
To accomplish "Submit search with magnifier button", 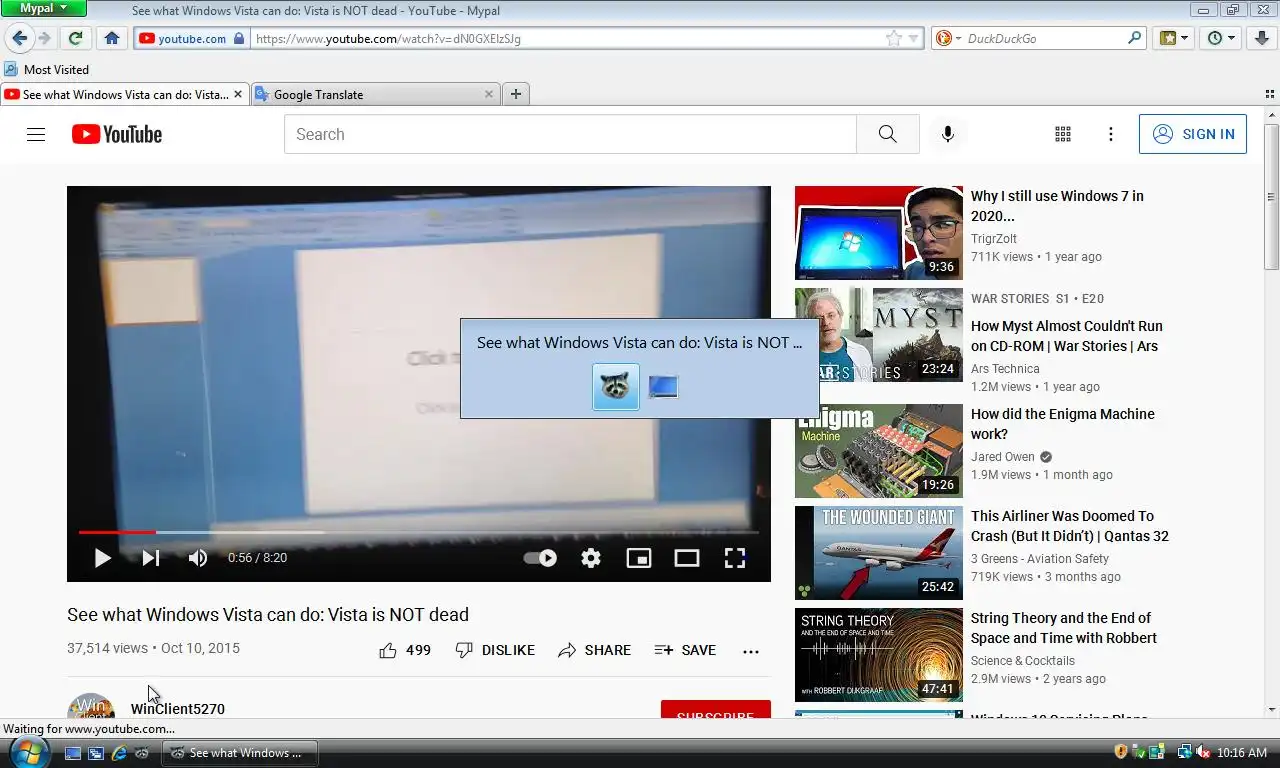I will (x=888, y=134).
